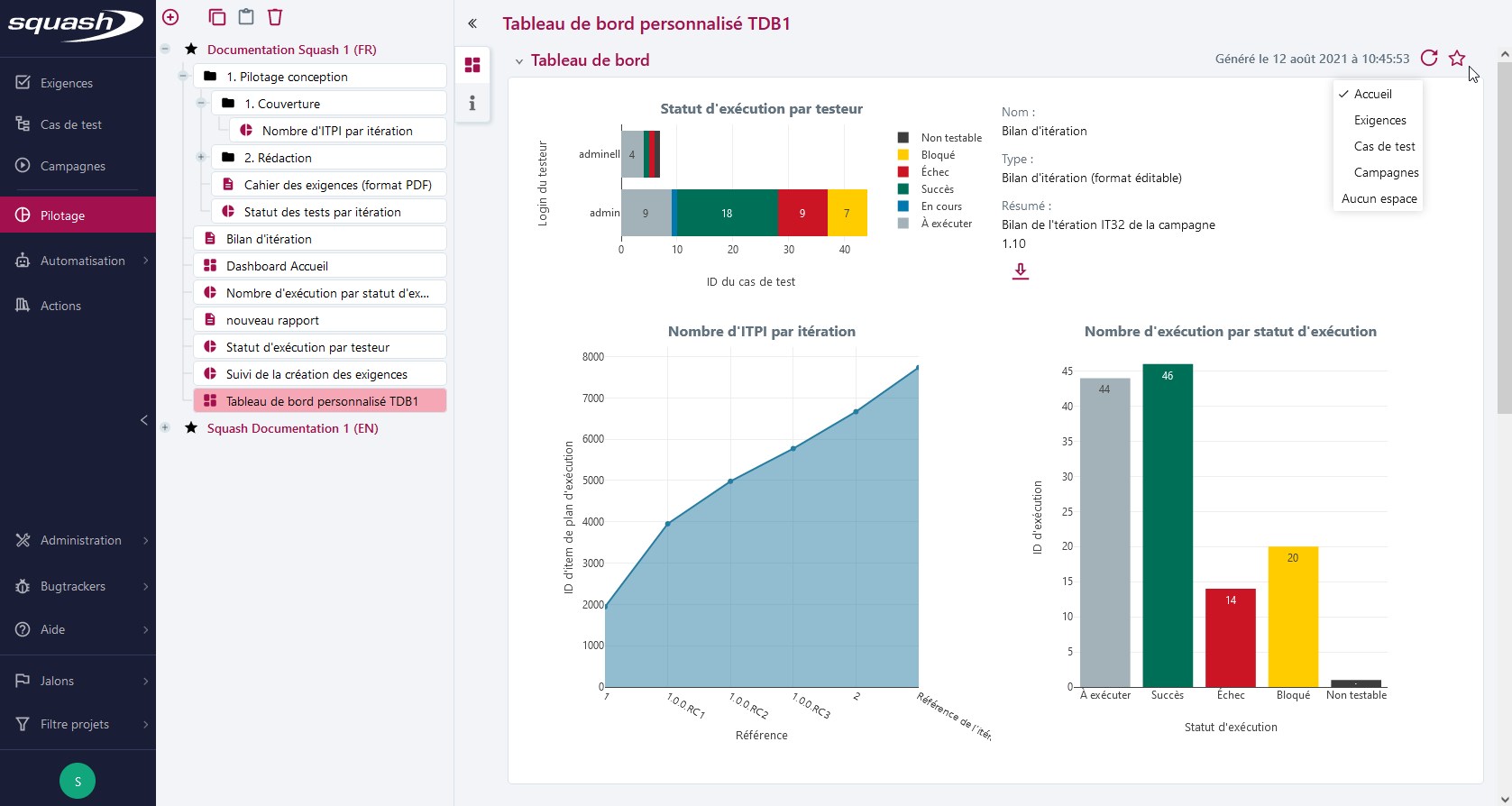Expand the 2. Rédaction folder
This screenshot has width=1512, height=806.
tap(201, 158)
